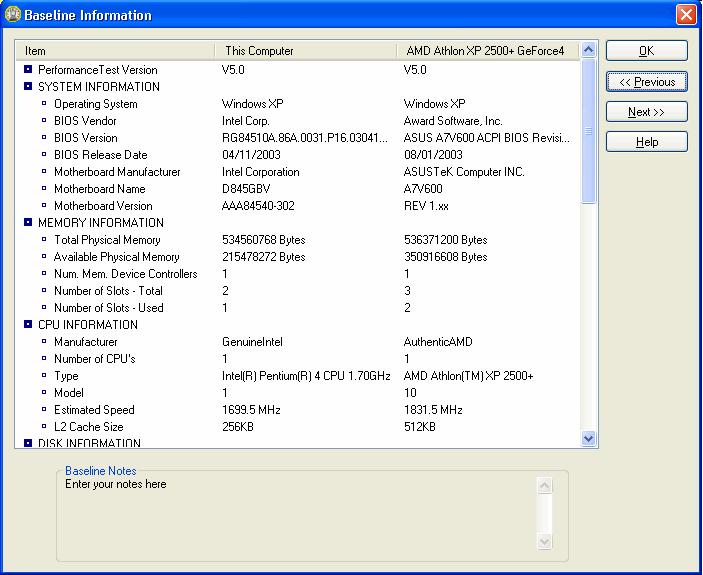The image size is (703, 575).
Task: Click the 1831.5 MHz speed value
Action: tap(433, 410)
